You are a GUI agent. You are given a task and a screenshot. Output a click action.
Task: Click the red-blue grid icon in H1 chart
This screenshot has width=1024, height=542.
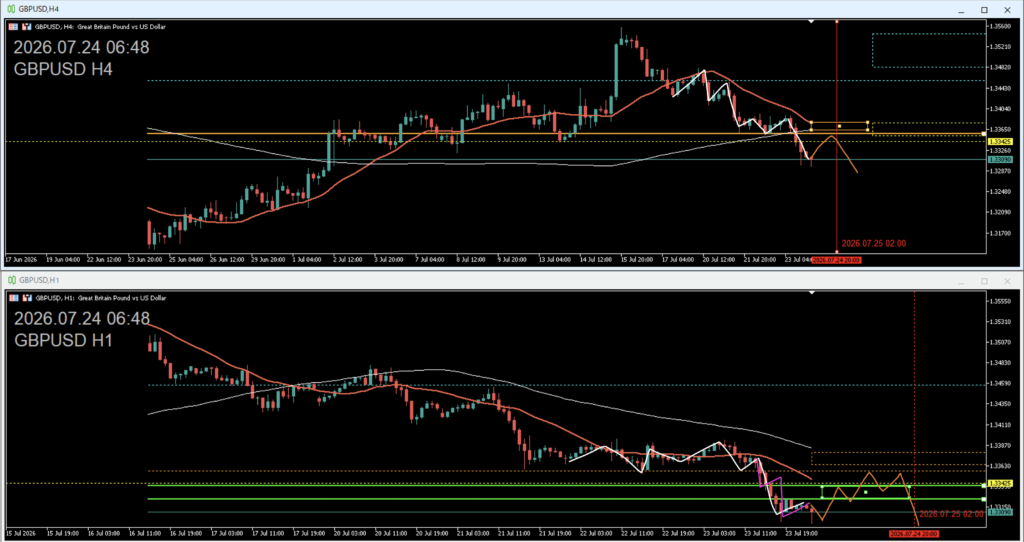coord(13,298)
